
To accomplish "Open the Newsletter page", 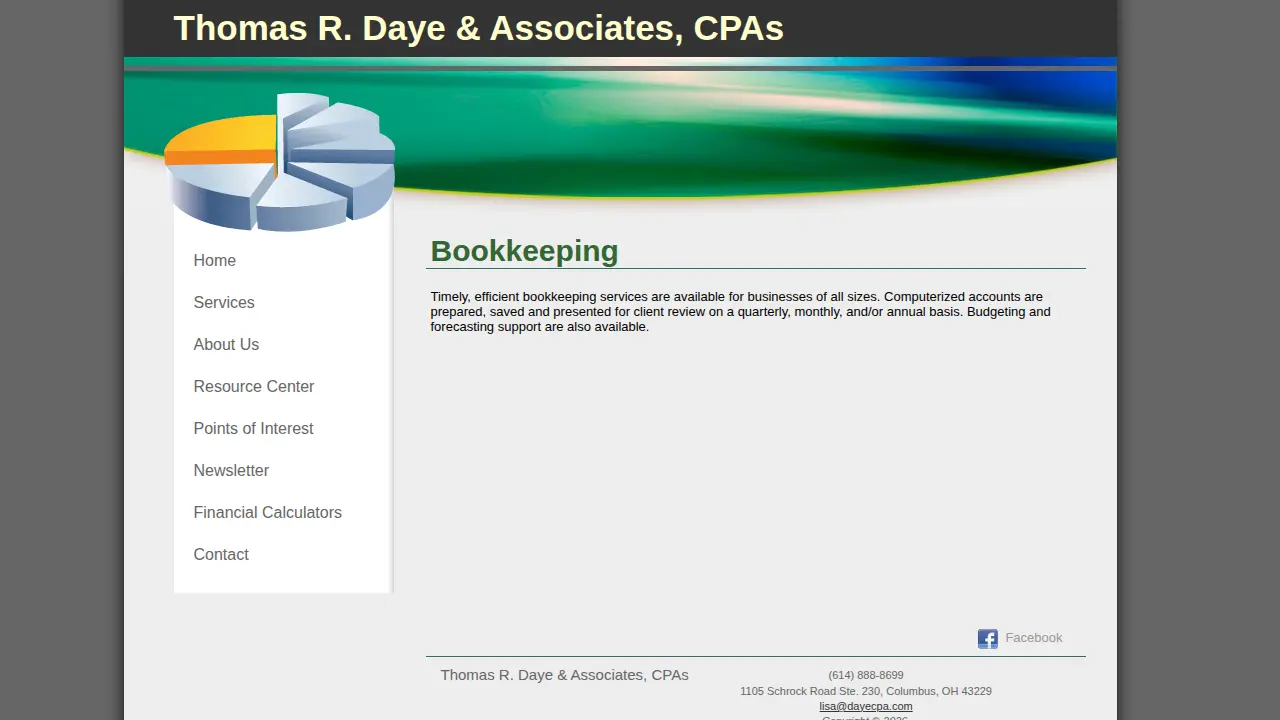I will point(231,470).
